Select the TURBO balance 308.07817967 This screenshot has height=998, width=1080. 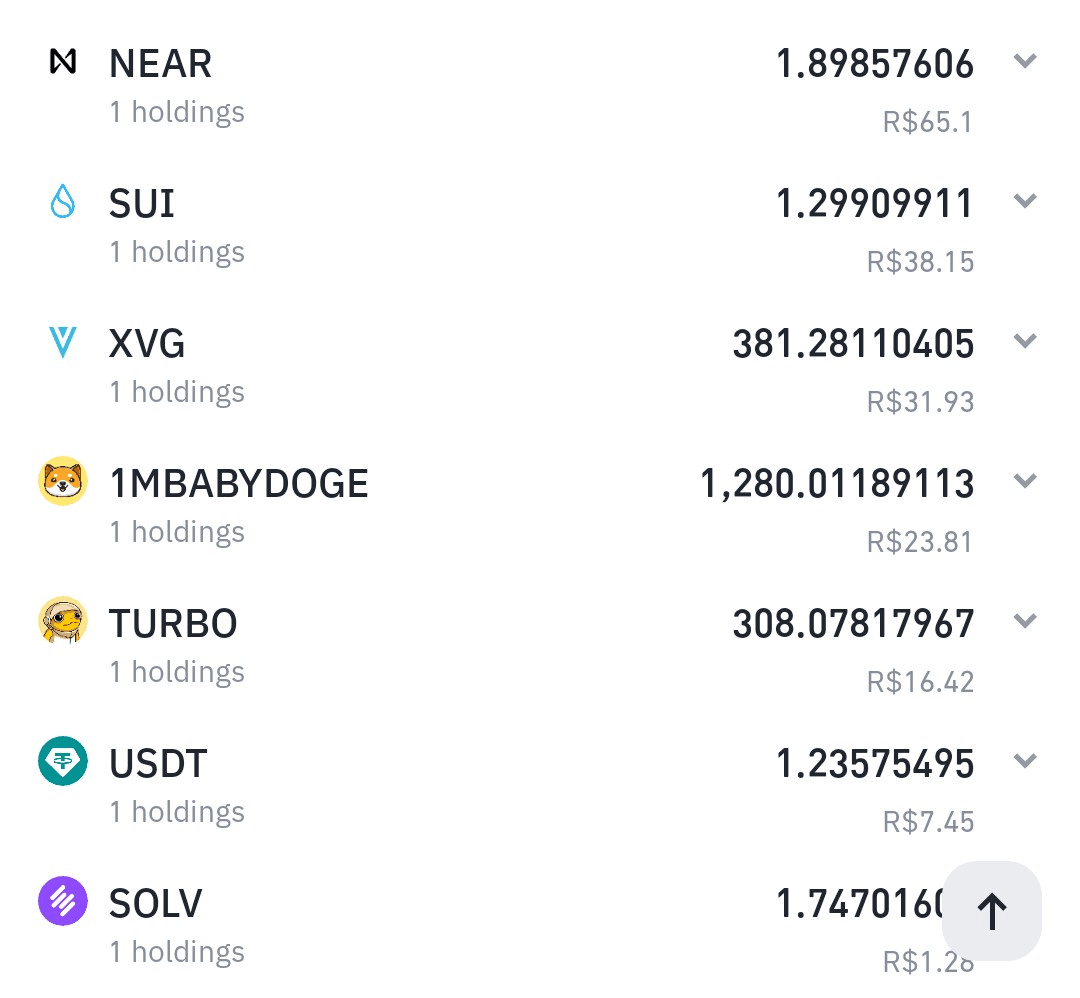(x=853, y=624)
